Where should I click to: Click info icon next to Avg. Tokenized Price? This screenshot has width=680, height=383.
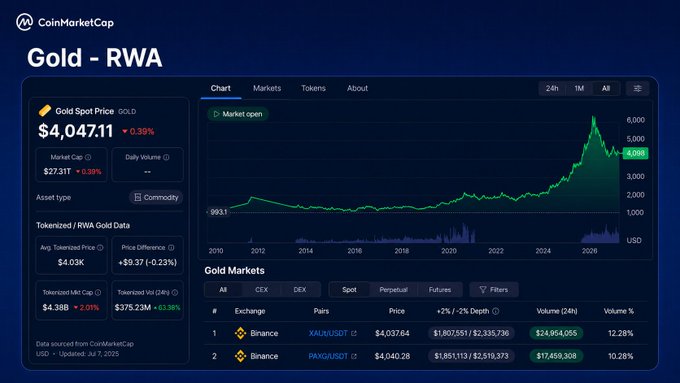[x=100, y=247]
